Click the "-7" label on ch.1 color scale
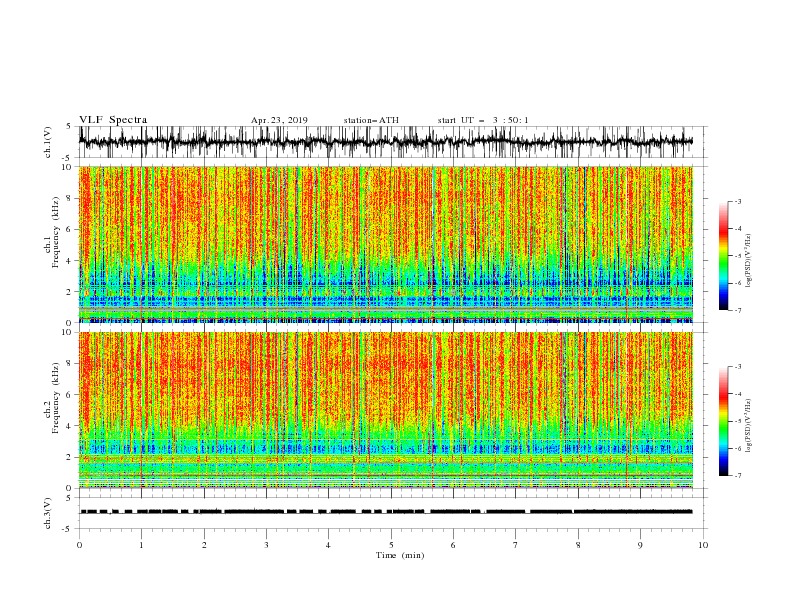792x612 pixels. 738,310
